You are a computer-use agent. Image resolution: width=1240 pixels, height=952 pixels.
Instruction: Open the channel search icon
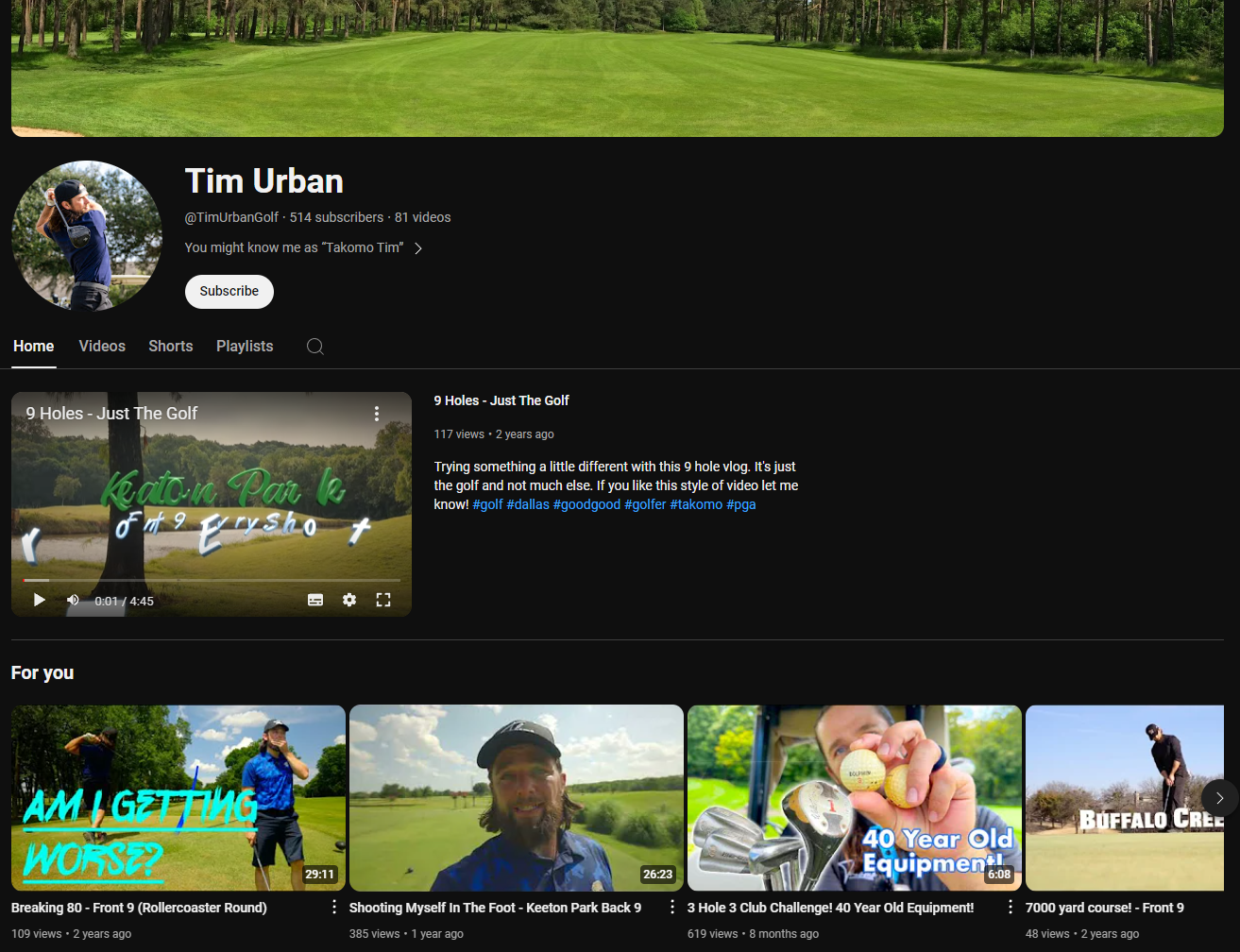[314, 347]
